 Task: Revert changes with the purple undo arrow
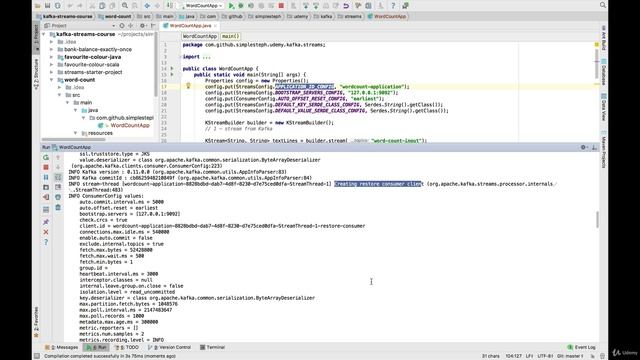pyautogui.click(x=346, y=6)
